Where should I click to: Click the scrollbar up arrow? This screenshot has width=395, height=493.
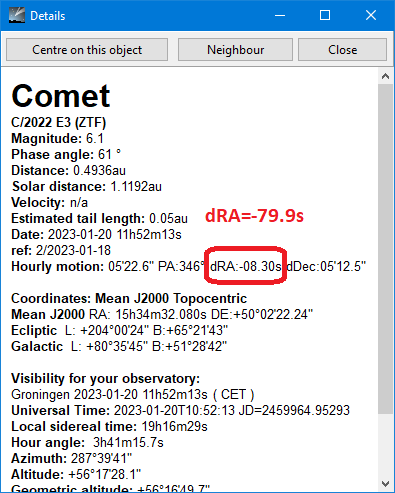(x=385, y=76)
